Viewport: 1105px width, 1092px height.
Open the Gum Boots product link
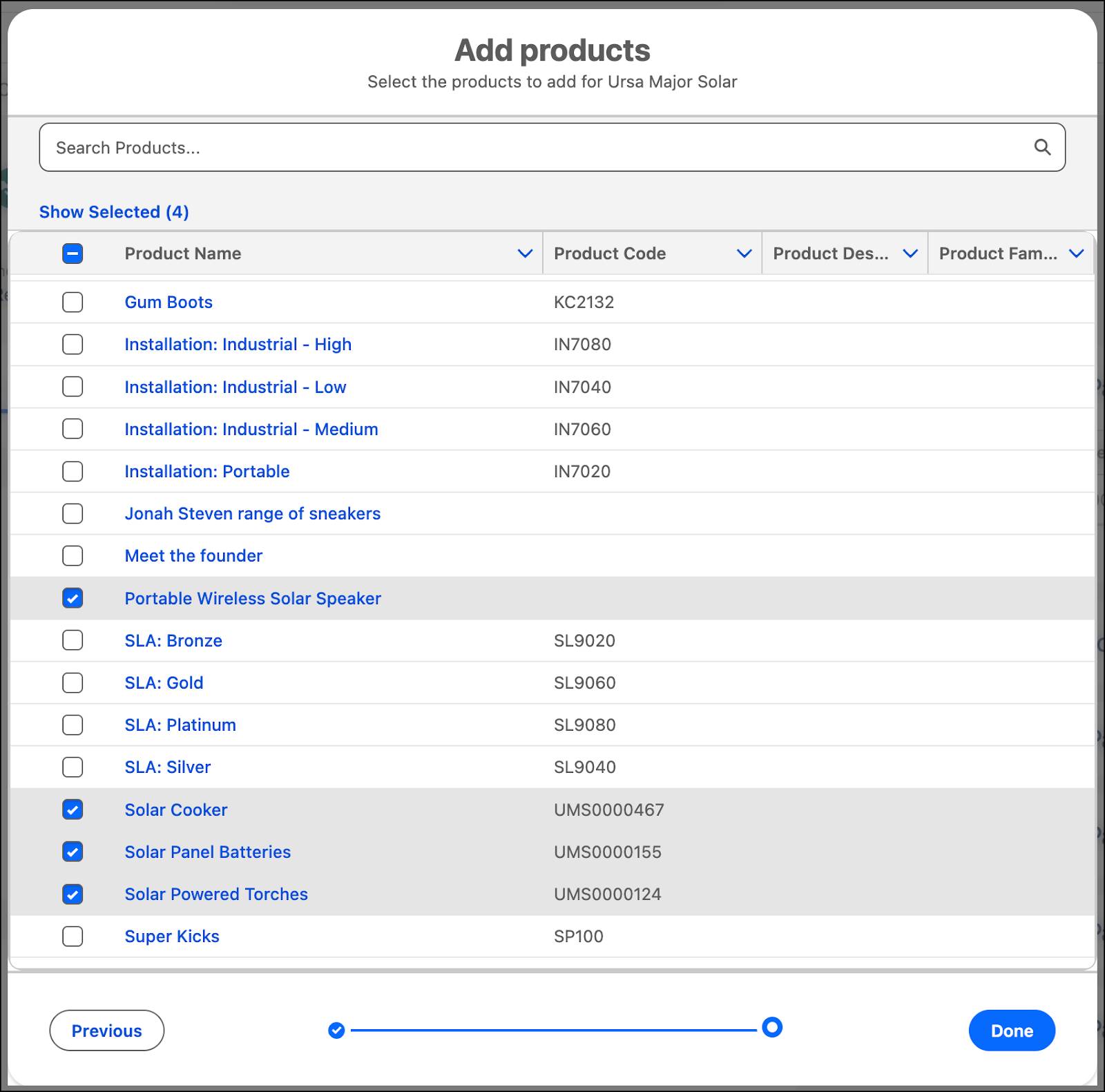pyautogui.click(x=169, y=302)
